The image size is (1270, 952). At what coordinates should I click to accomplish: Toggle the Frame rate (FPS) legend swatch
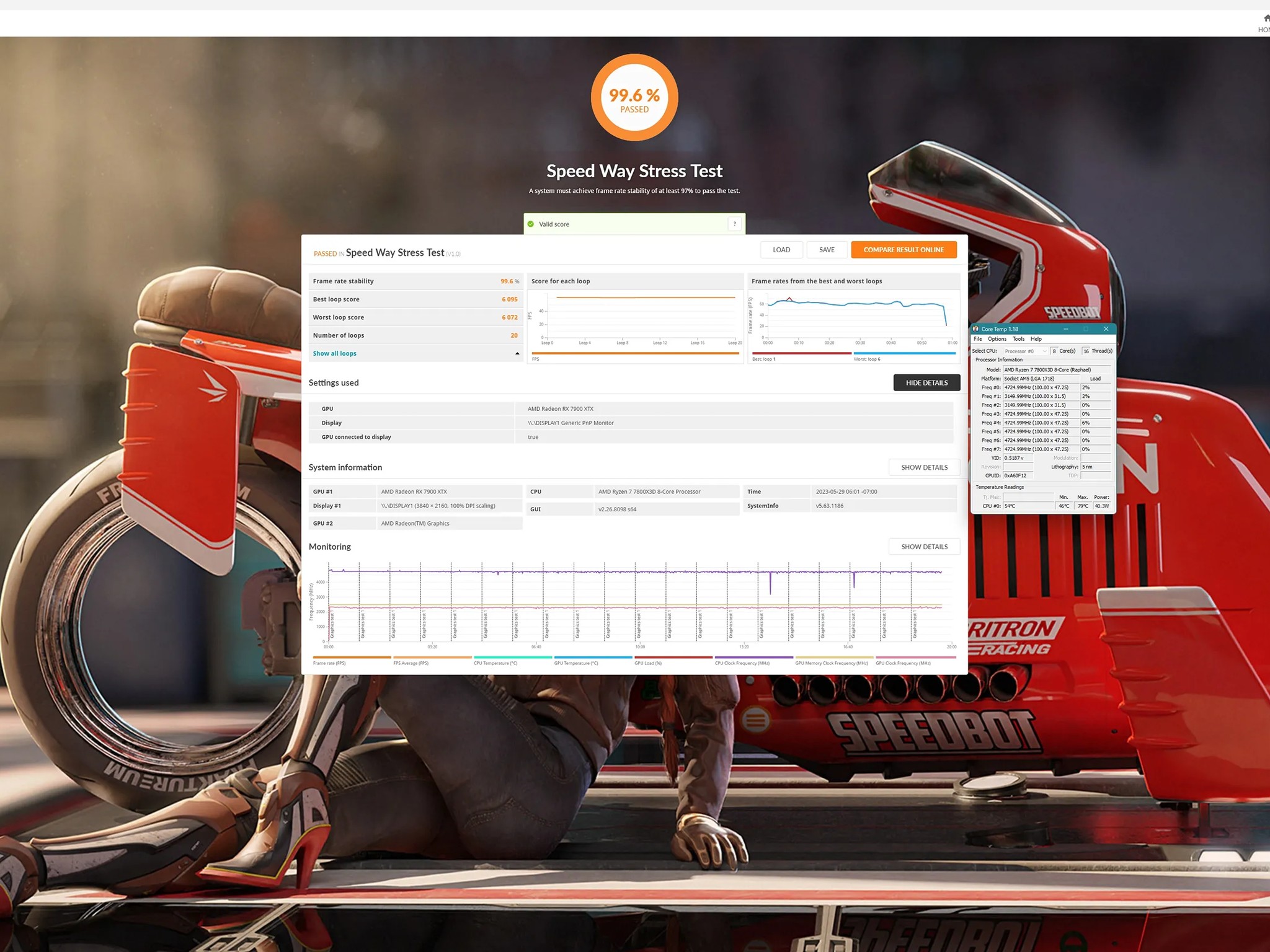[352, 657]
